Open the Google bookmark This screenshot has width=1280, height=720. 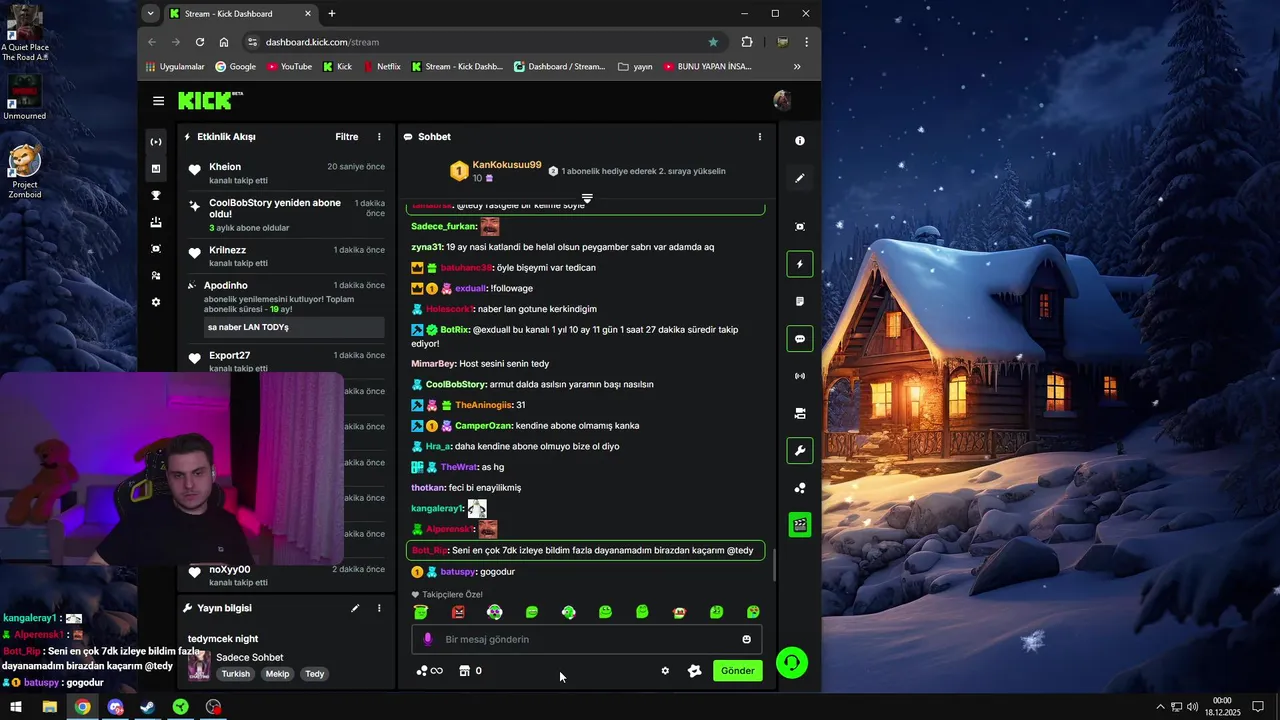pos(236,67)
